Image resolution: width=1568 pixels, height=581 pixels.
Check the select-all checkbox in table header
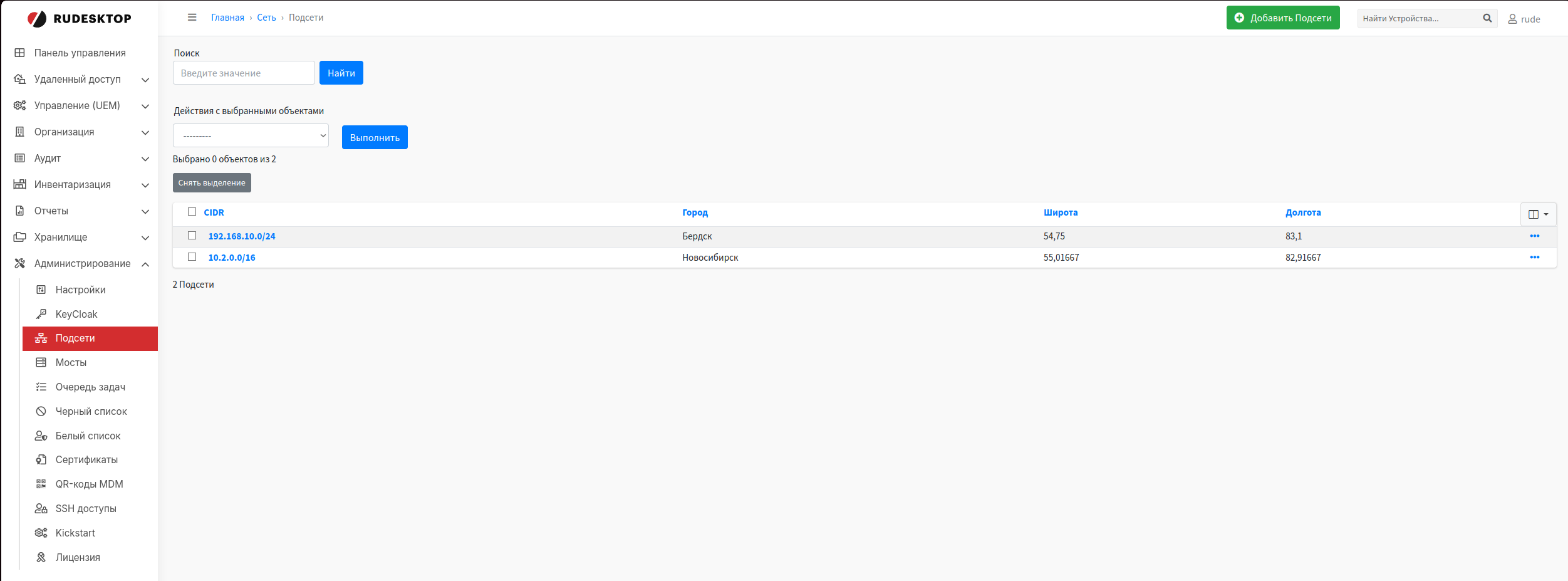192,212
